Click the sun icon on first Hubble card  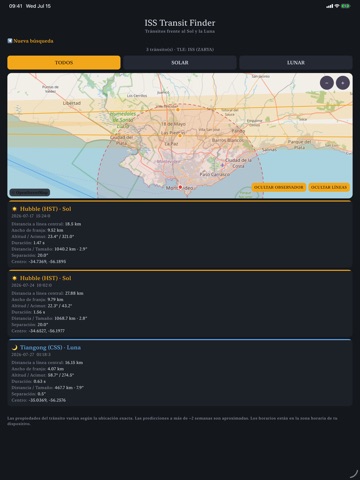coord(14,209)
